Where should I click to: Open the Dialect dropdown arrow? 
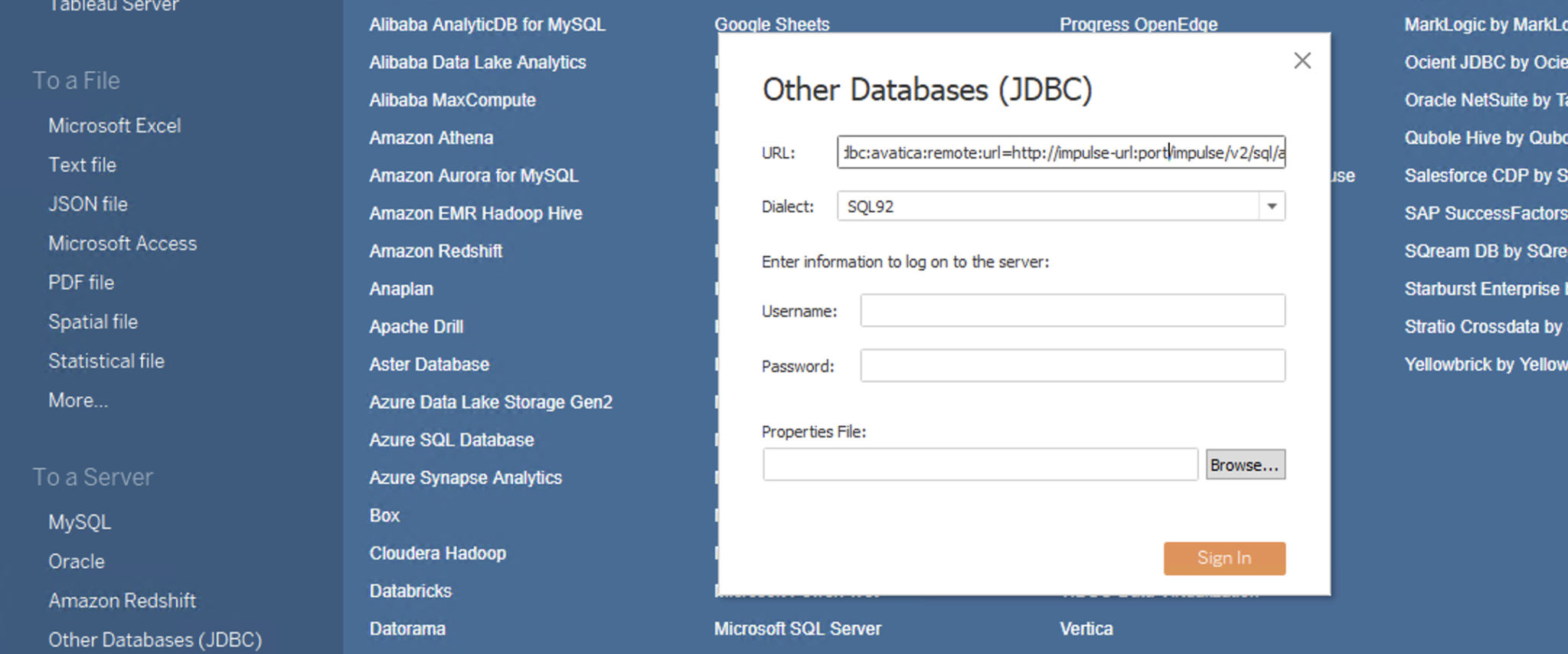click(x=1272, y=206)
